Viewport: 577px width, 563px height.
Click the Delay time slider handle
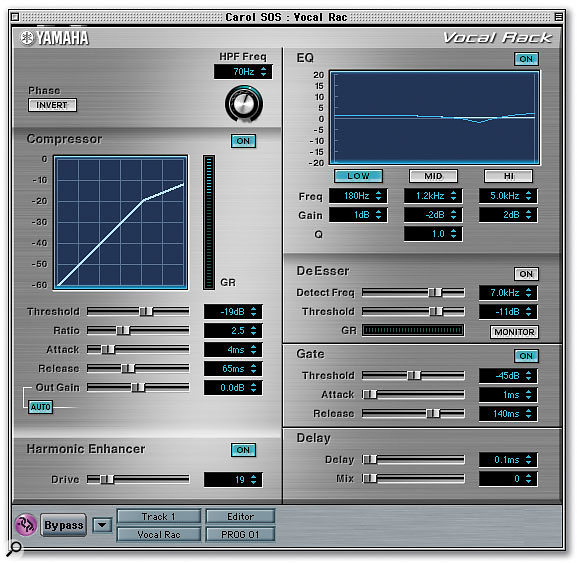pos(370,459)
